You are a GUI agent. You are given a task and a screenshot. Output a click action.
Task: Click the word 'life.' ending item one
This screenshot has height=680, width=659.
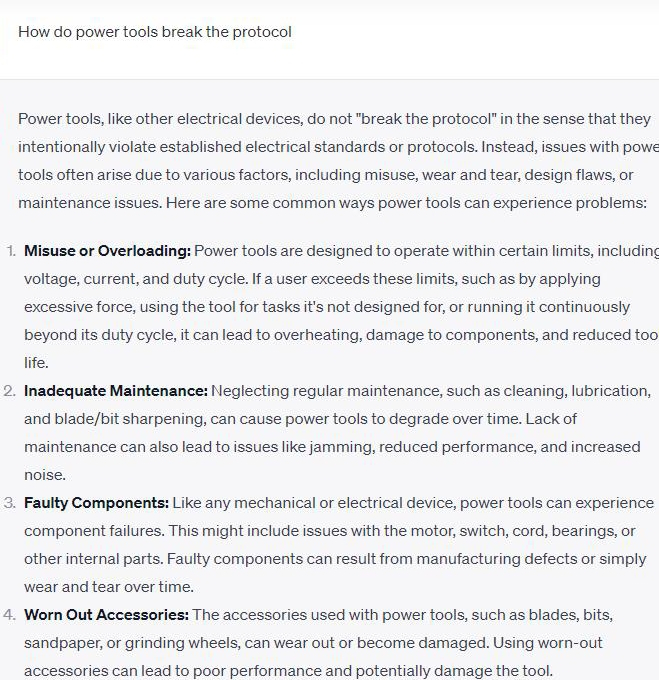36,363
